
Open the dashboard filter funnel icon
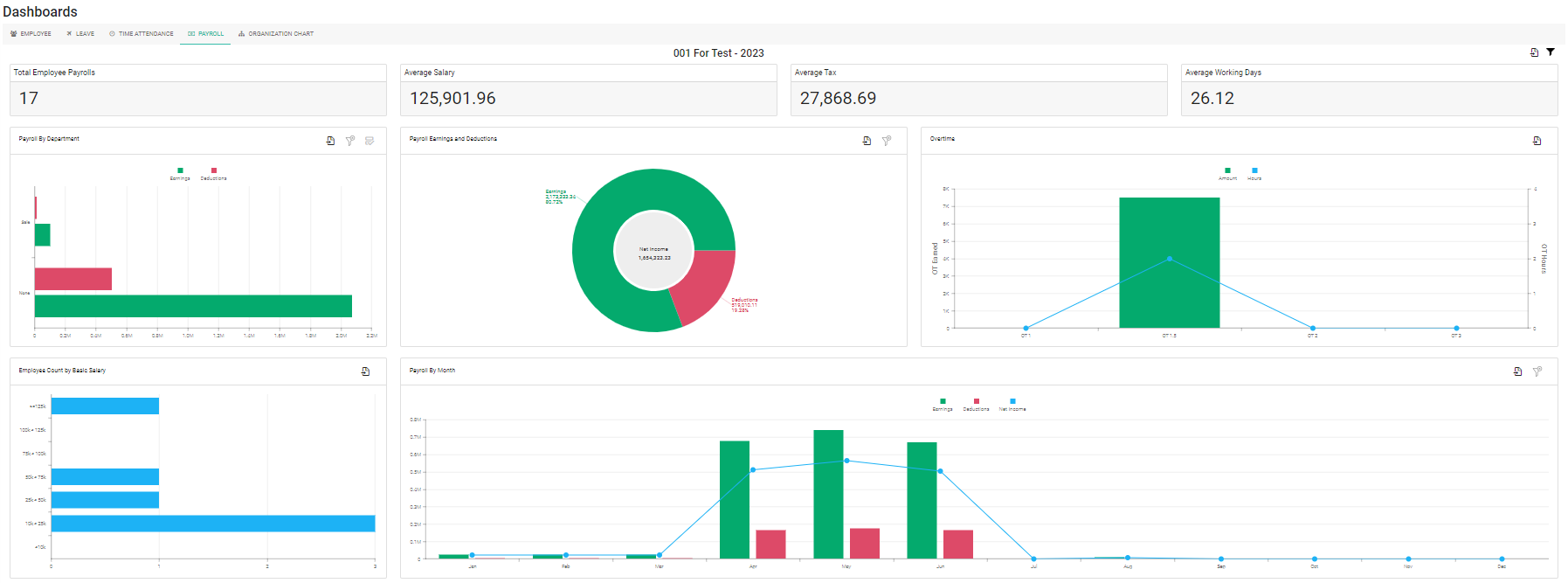(1551, 52)
